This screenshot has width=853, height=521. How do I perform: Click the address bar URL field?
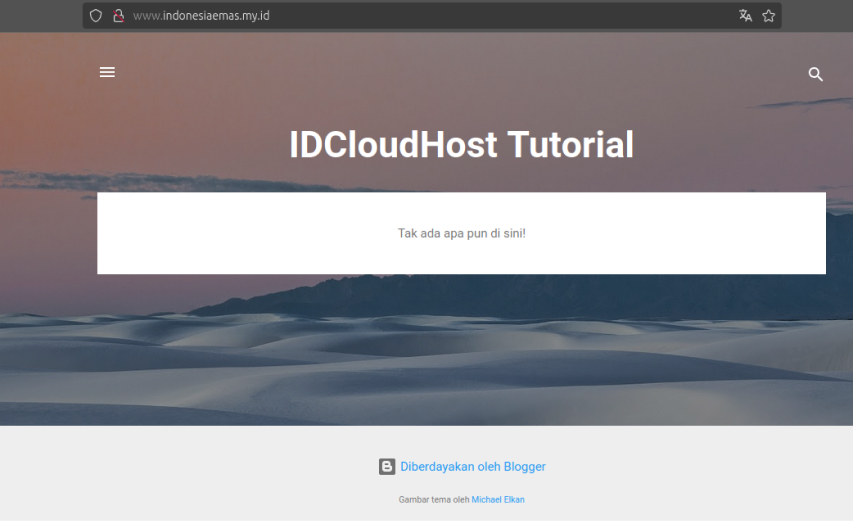432,16
